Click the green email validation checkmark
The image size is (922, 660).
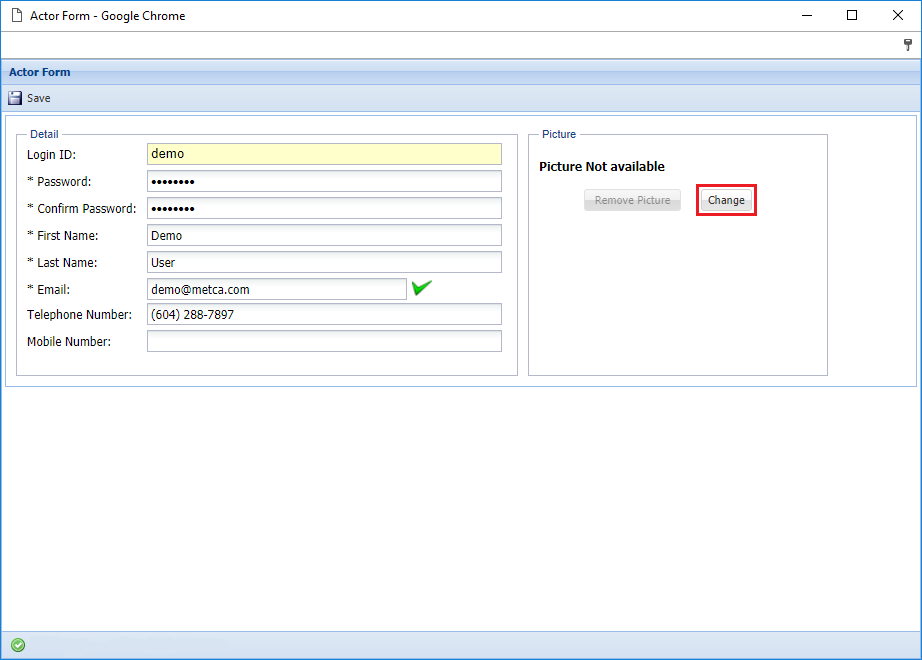[x=422, y=288]
